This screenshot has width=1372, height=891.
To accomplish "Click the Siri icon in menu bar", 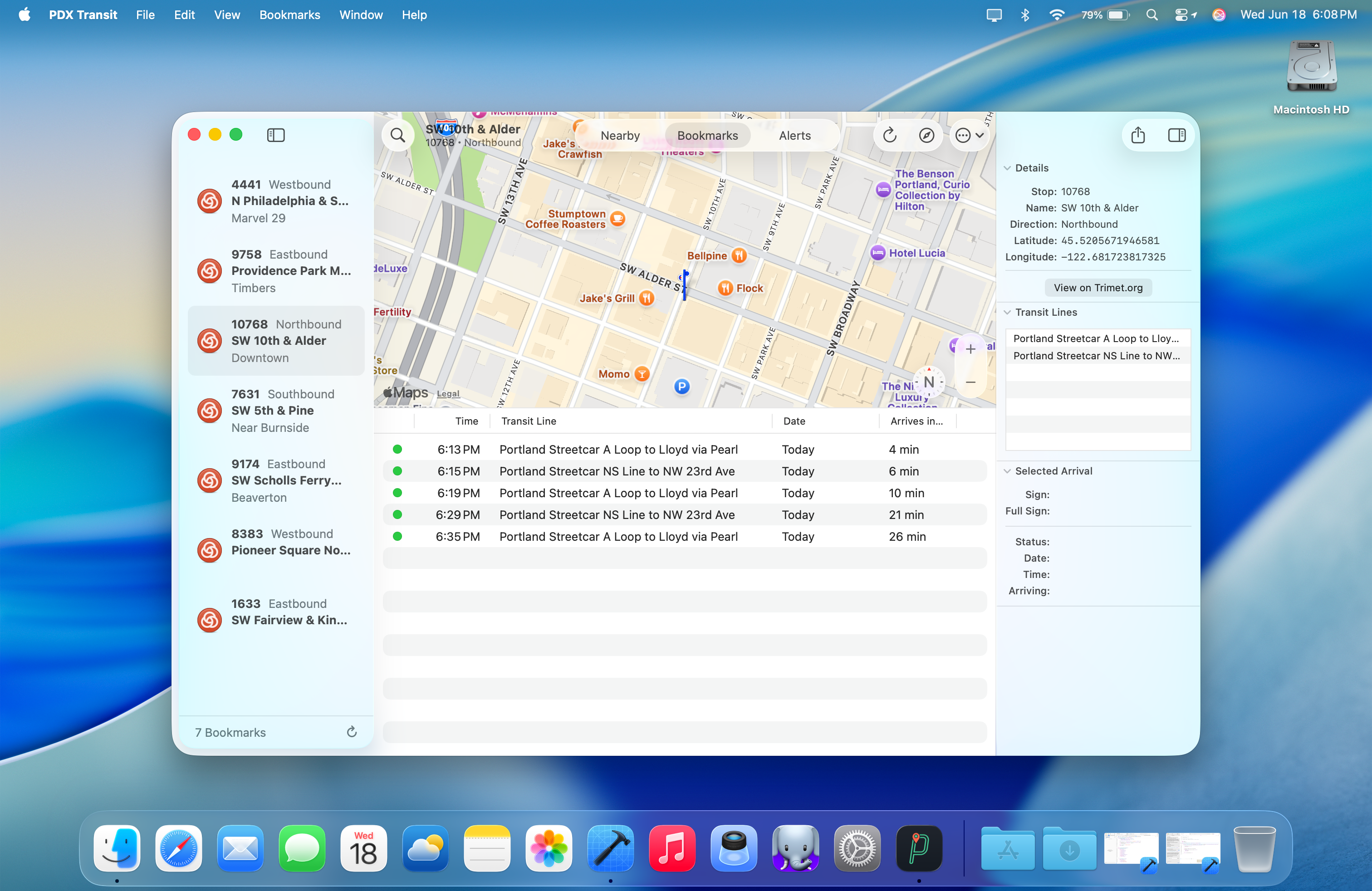I will (1219, 15).
